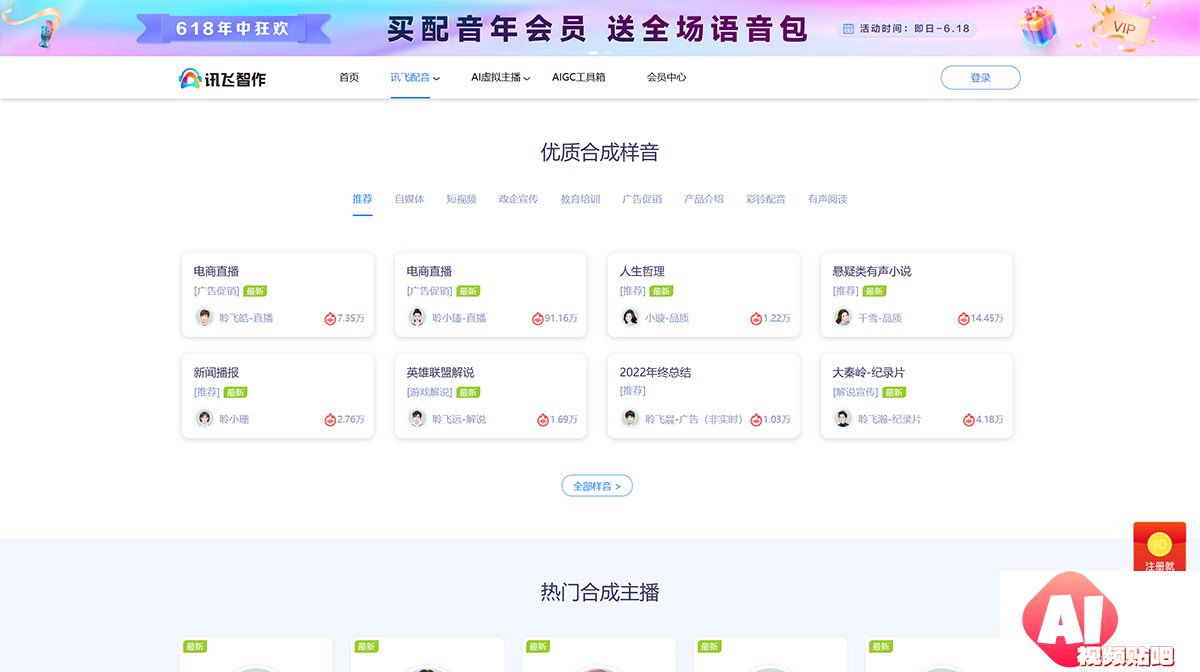This screenshot has height=672, width=1200.
Task: Click the 全部样音 > button
Action: (x=597, y=486)
